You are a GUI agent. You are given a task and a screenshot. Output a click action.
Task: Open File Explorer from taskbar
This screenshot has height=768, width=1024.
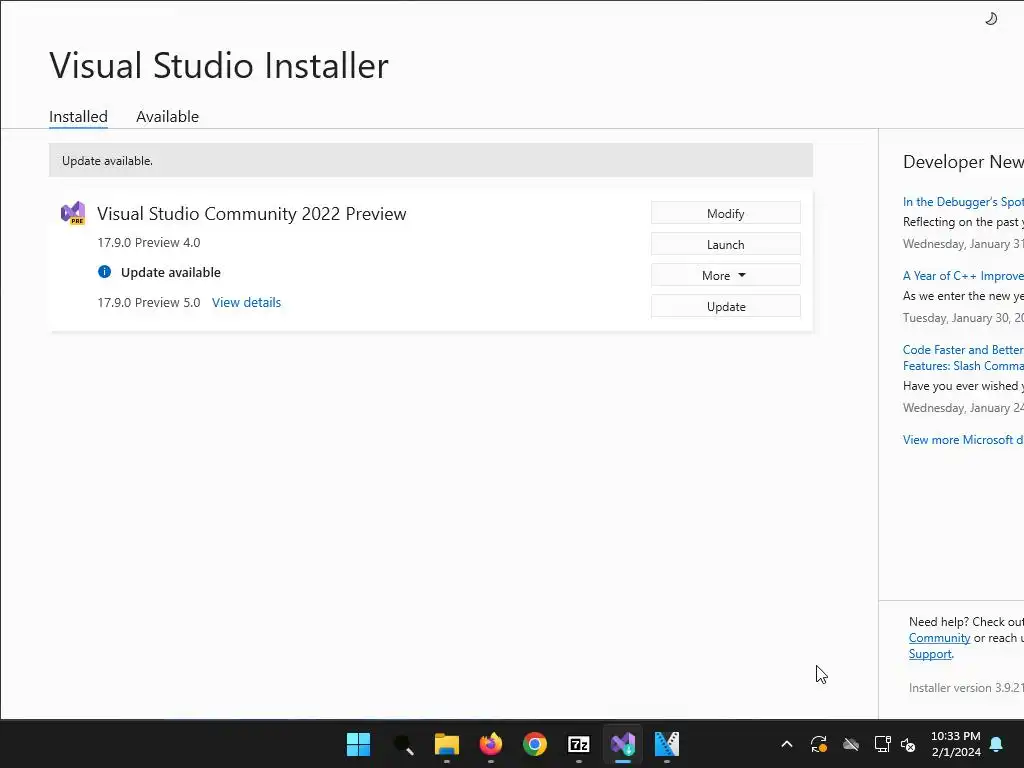[447, 744]
